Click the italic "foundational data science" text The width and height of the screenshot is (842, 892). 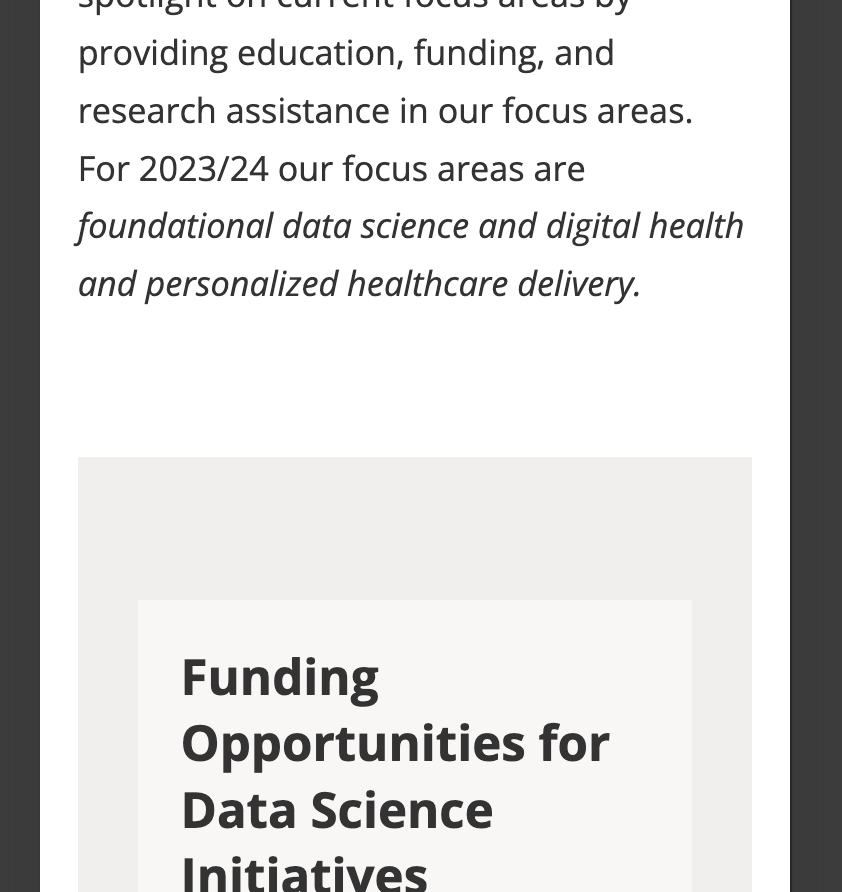pos(273,226)
